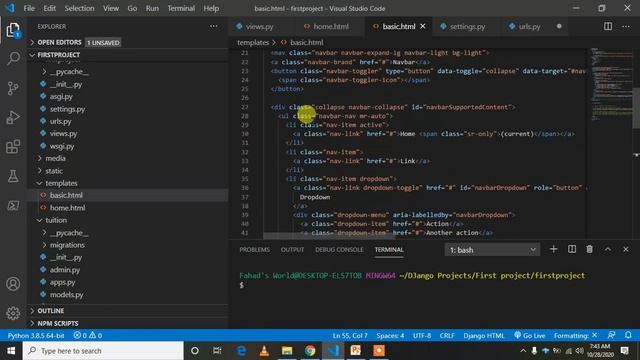Open the Run and Debug view

point(13,118)
